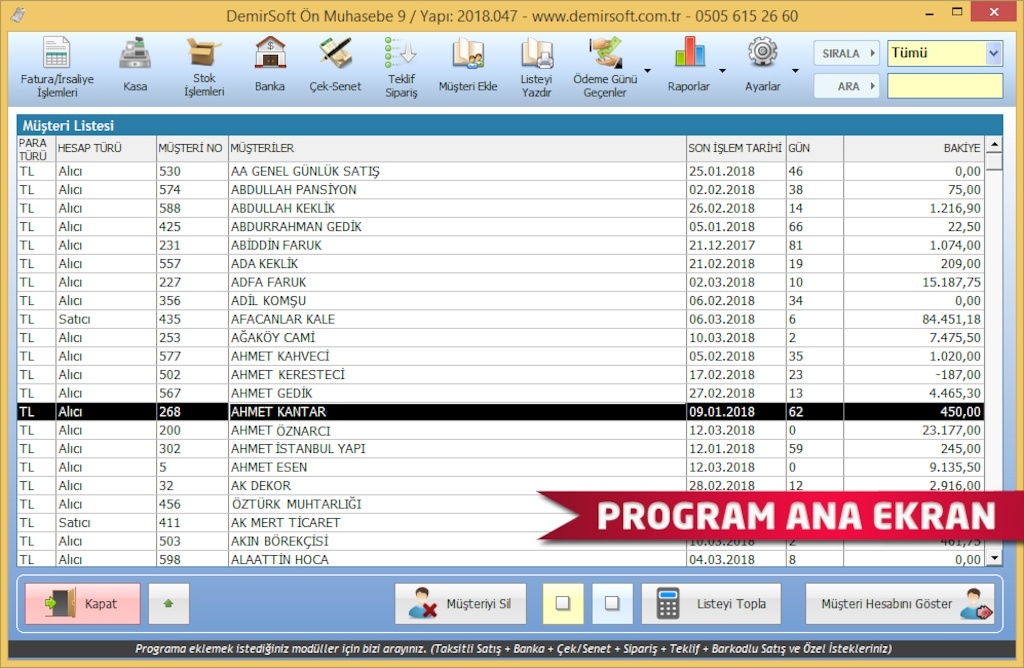Viewport: 1024px width, 668px height.
Task: Sort by HESAP TÜRÜ column header
Action: (x=106, y=148)
